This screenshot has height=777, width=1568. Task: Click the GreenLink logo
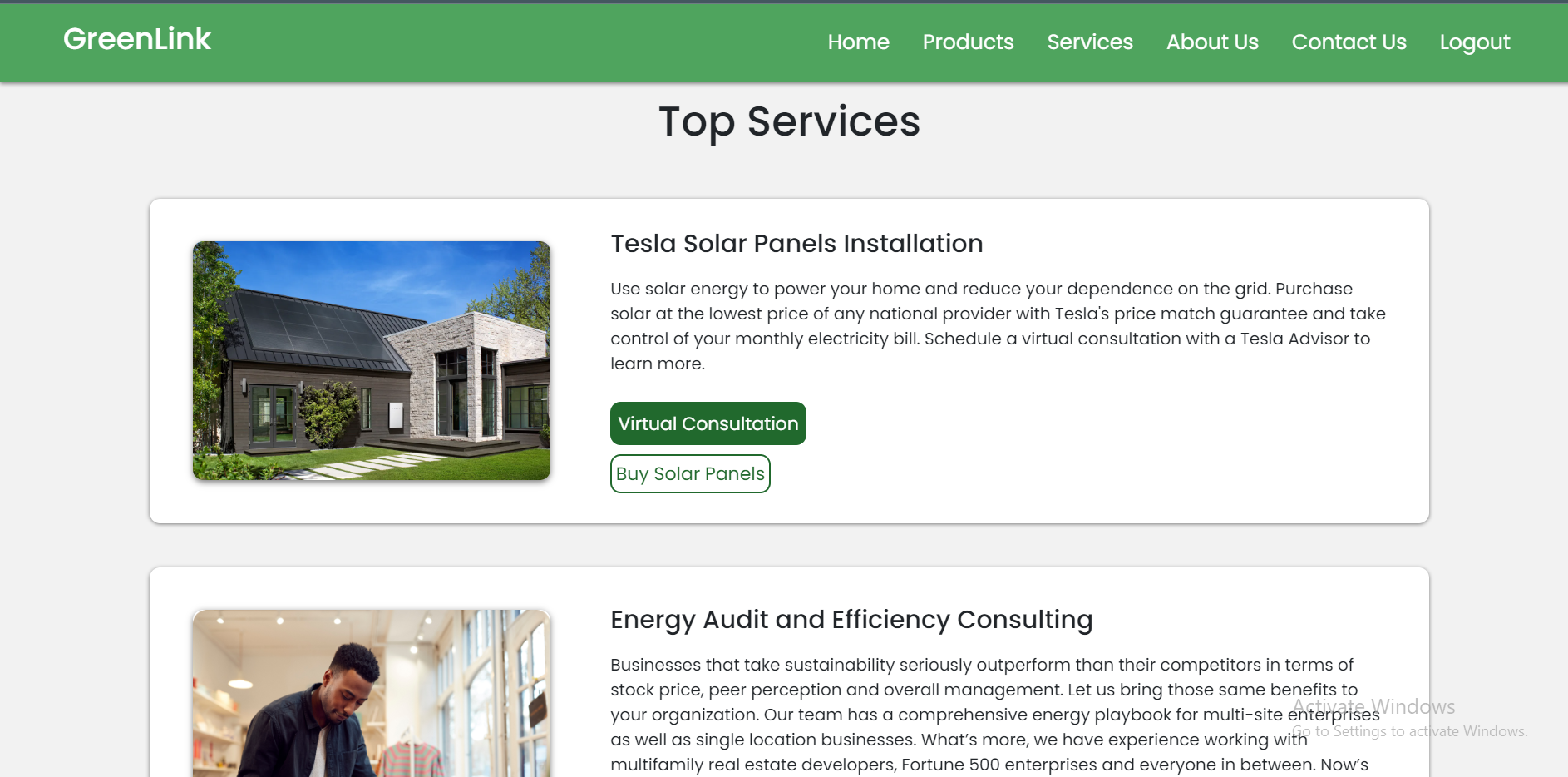point(136,38)
